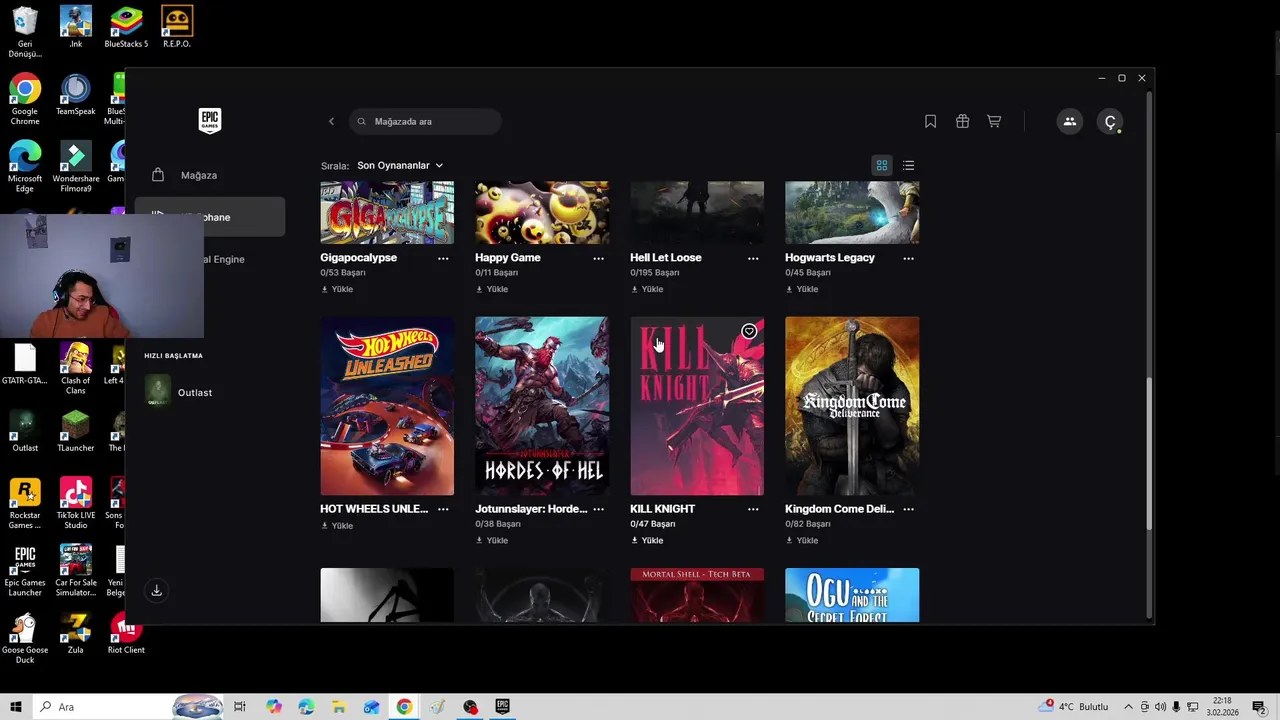Click Chrome icon in taskbar
This screenshot has height=720, width=1280.
404,707
